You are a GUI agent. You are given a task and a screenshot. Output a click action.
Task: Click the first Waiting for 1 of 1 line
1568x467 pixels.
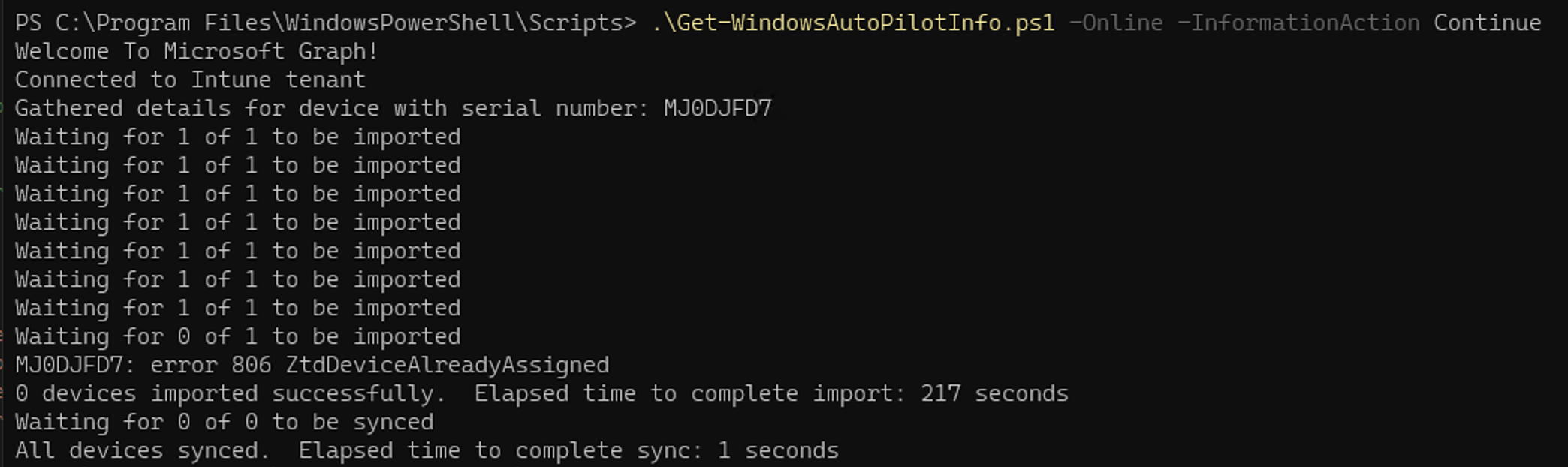coord(237,137)
